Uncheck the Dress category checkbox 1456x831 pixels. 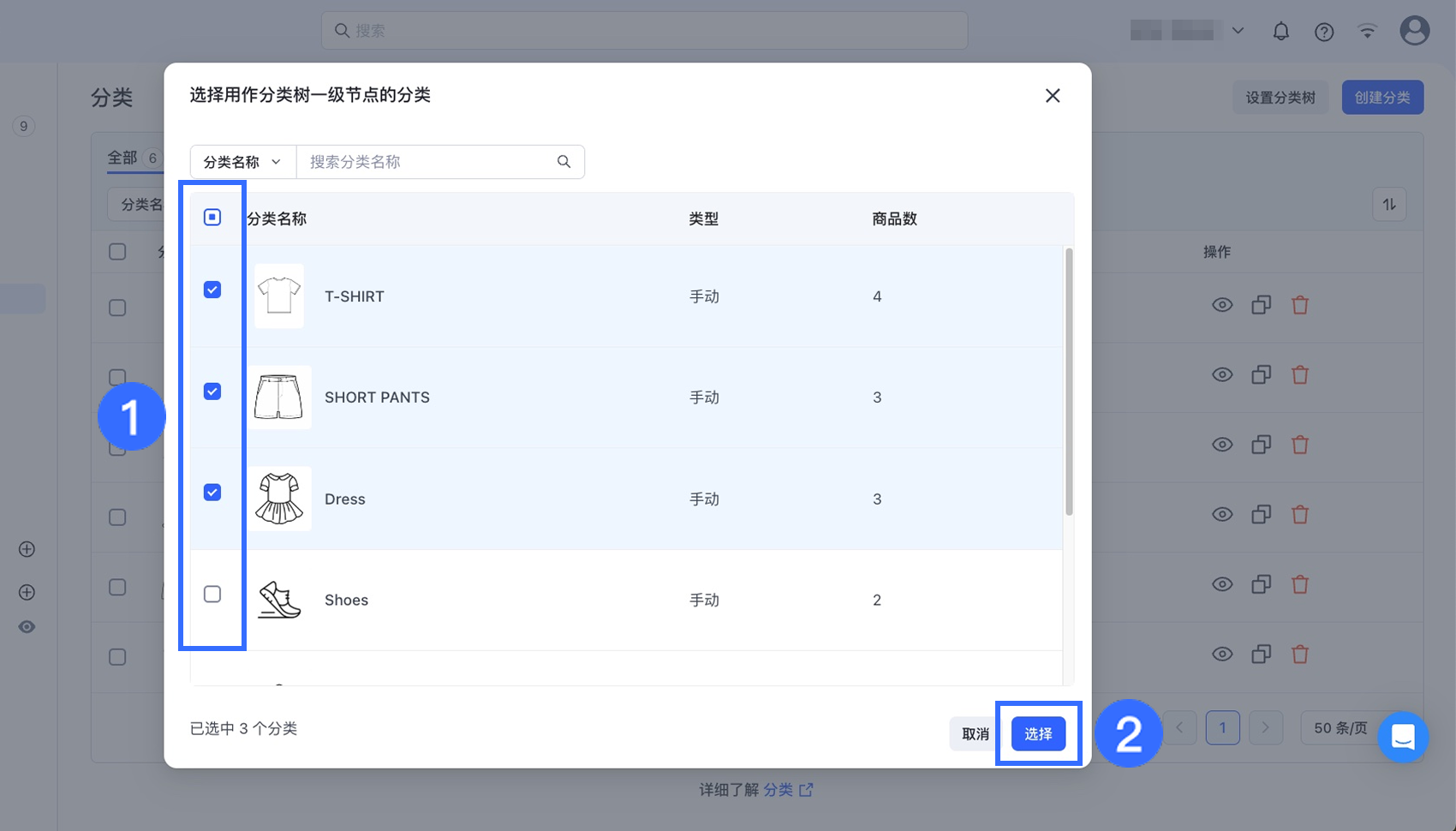pyautogui.click(x=212, y=493)
